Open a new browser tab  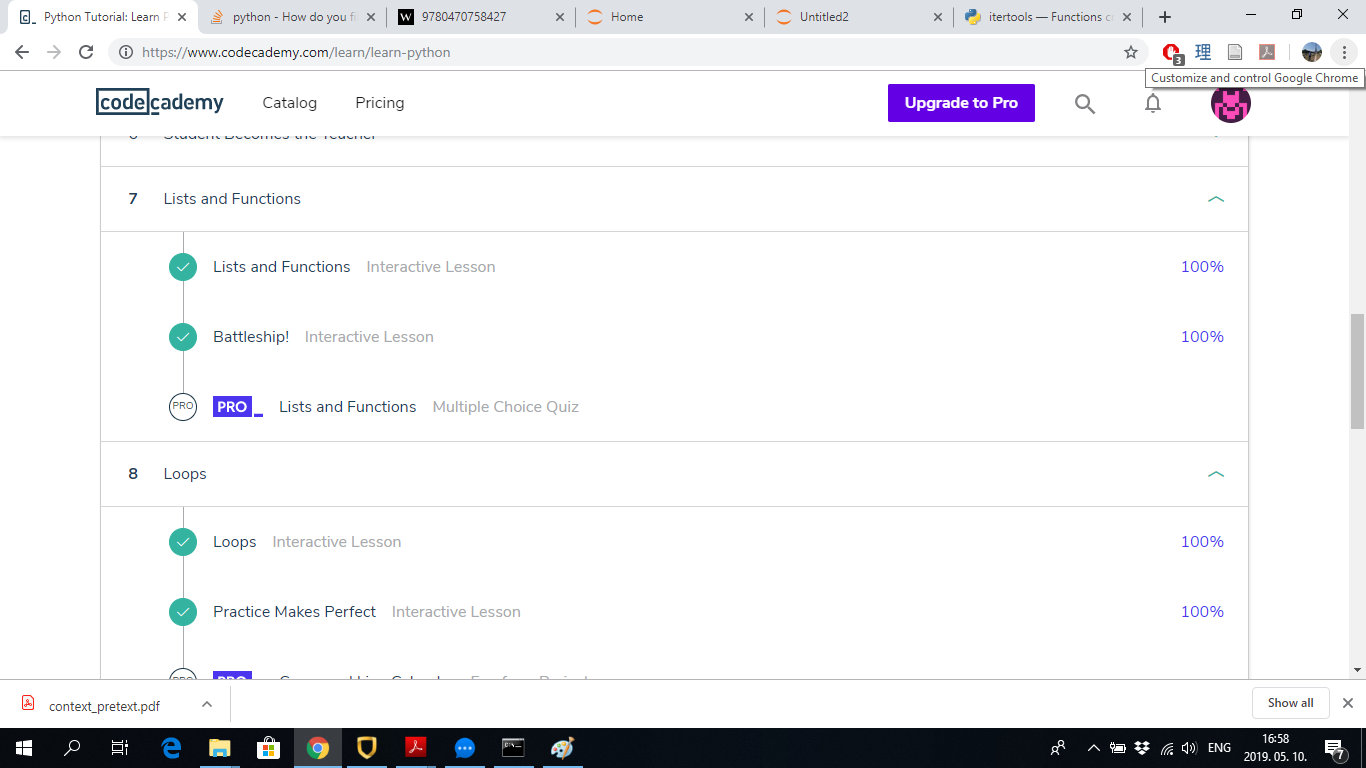pos(1165,17)
